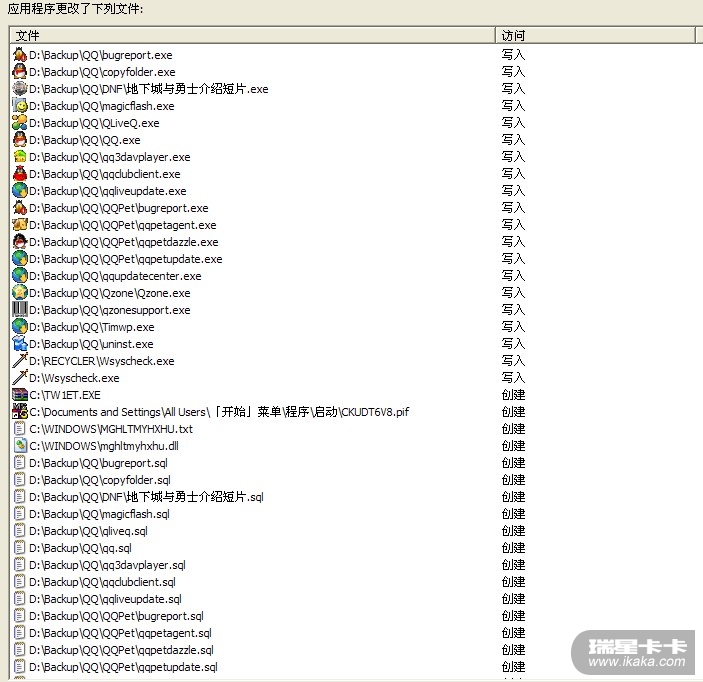The image size is (703, 682).
Task: Click icon of qqclubclient.exe
Action: [x=20, y=174]
